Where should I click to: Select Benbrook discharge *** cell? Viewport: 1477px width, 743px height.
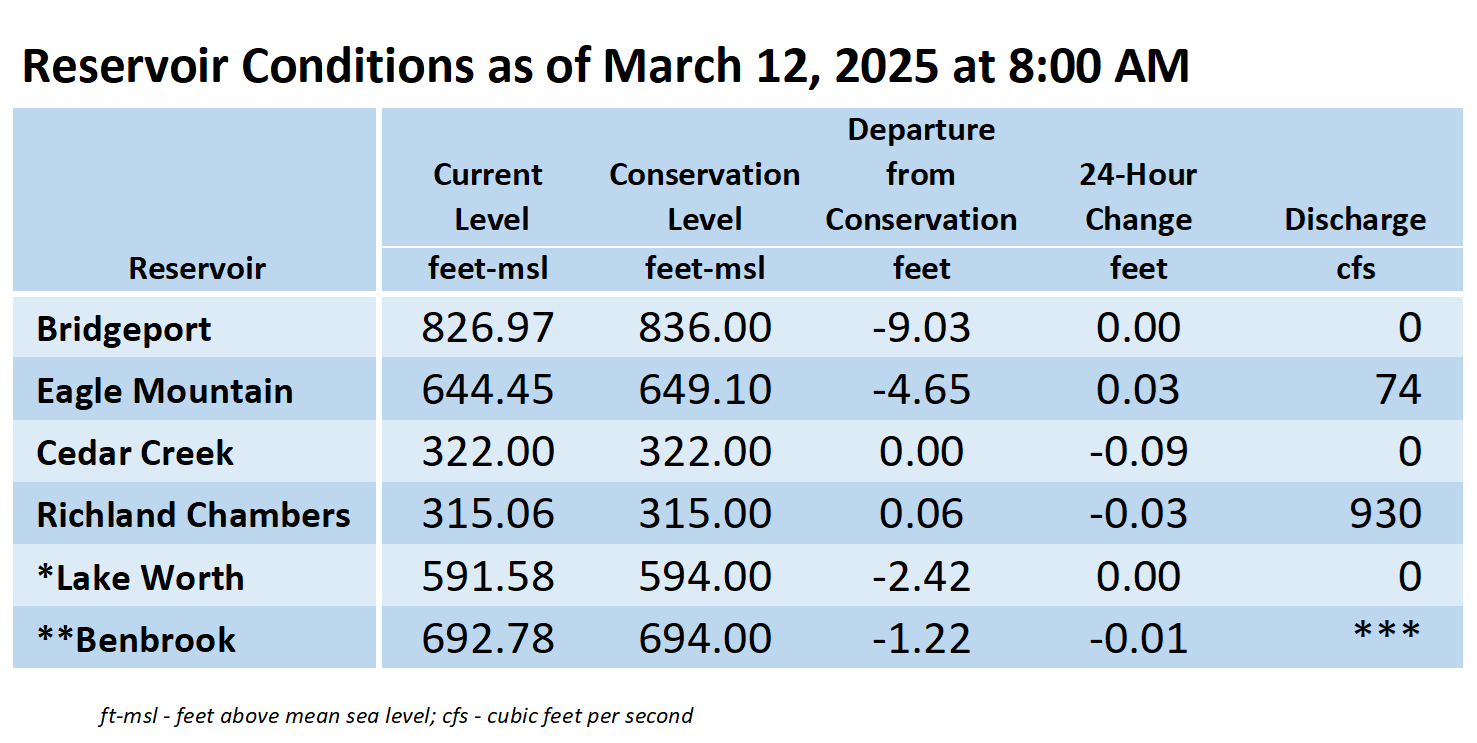(x=1386, y=632)
